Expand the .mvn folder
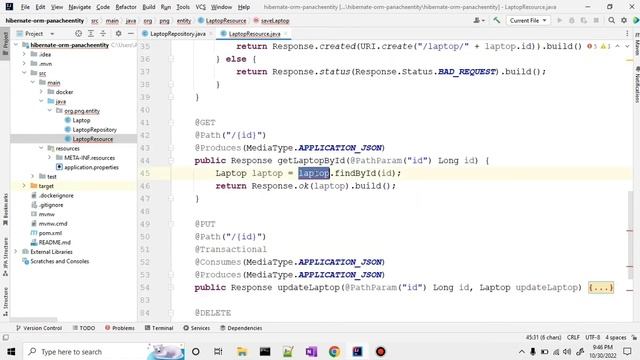Screen dimensions: 640x360 click(x=24, y=64)
